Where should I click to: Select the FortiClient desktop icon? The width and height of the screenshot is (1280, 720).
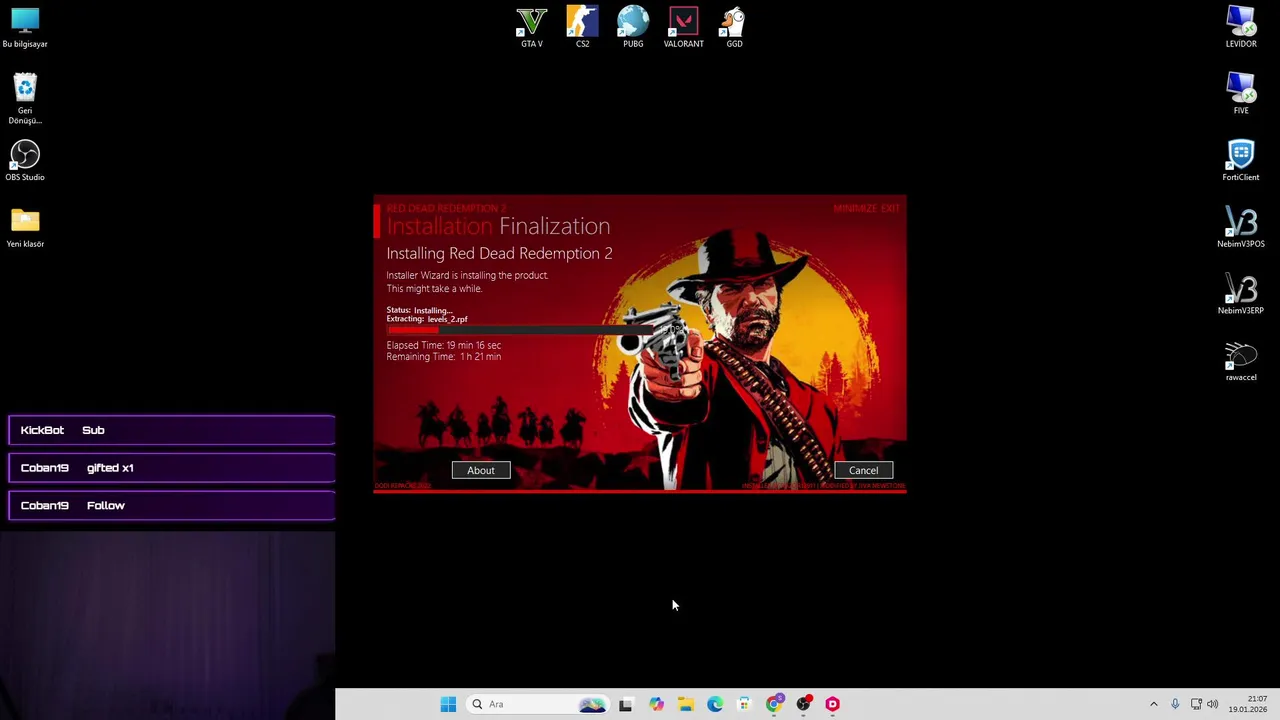pos(1241,160)
